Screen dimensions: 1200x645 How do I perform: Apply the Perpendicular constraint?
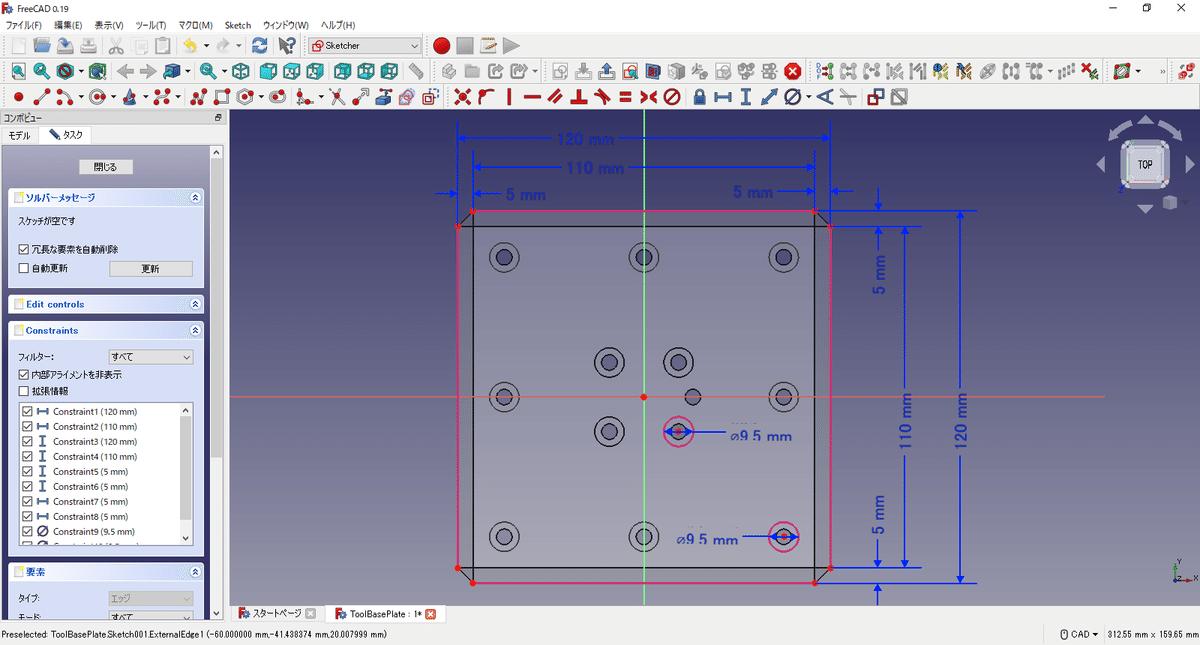[578, 97]
